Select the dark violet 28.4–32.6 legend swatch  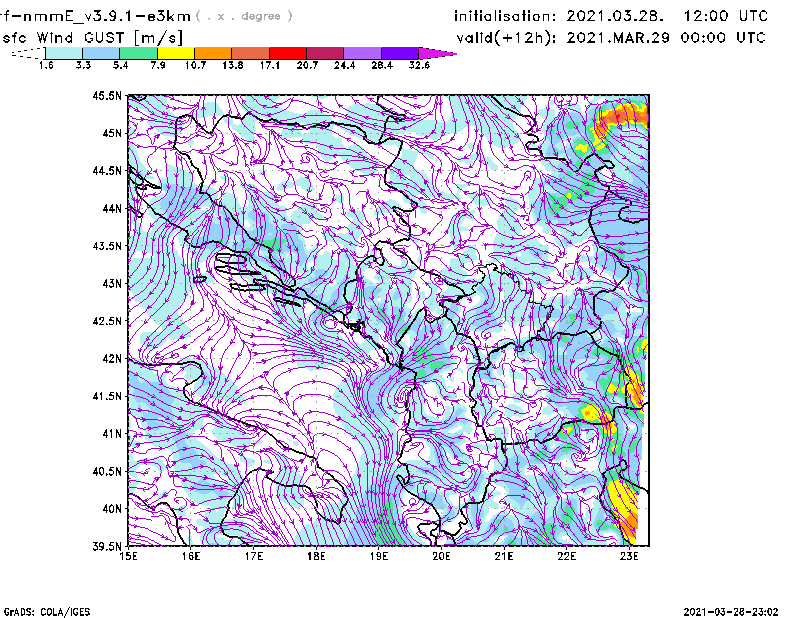399,53
